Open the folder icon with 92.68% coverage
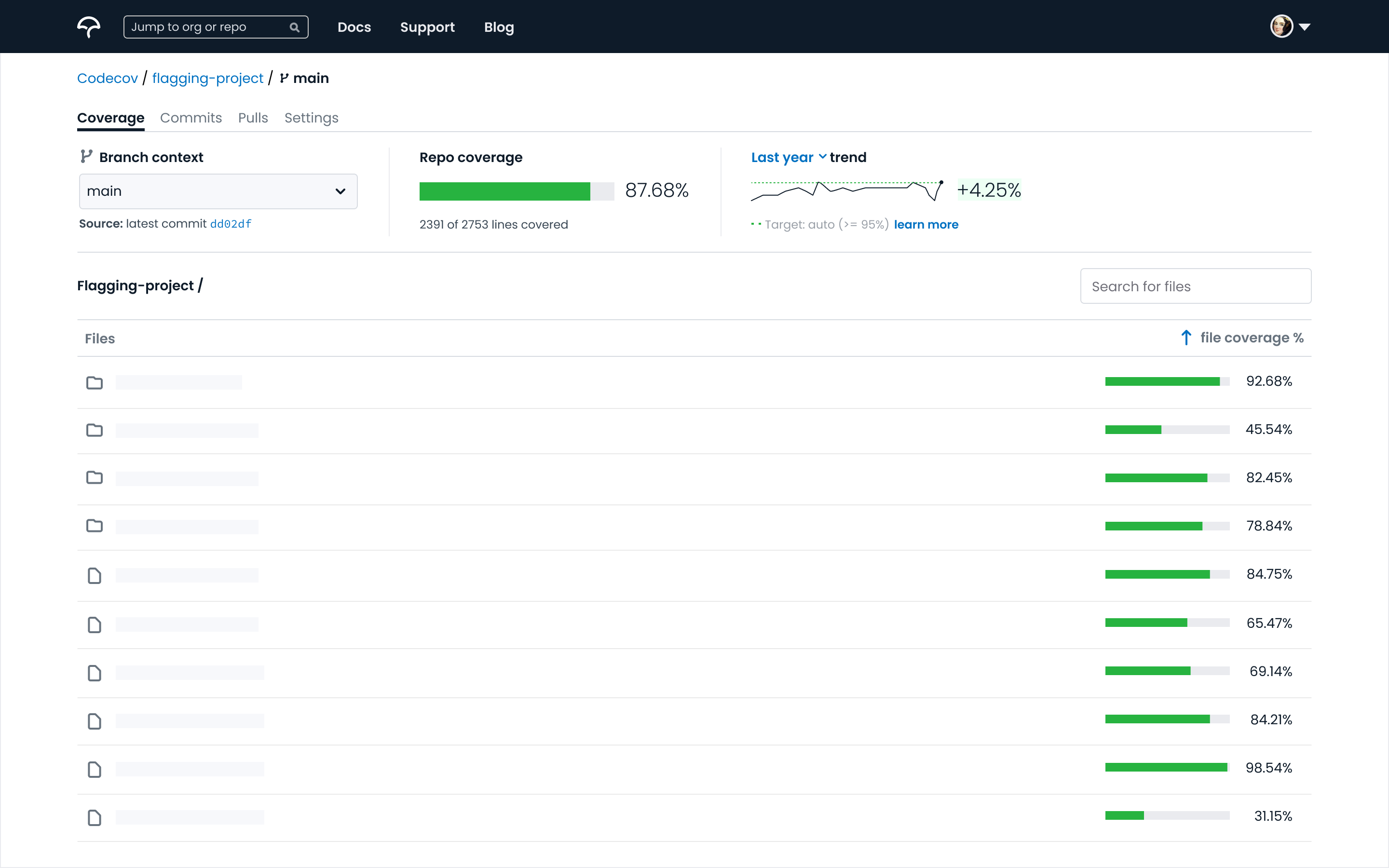The height and width of the screenshot is (868, 1389). point(94,382)
